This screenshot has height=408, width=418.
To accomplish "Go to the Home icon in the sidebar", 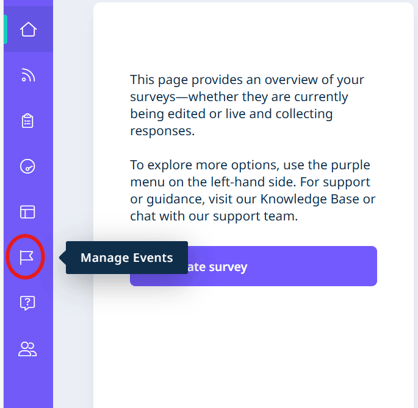I will (x=28, y=29).
